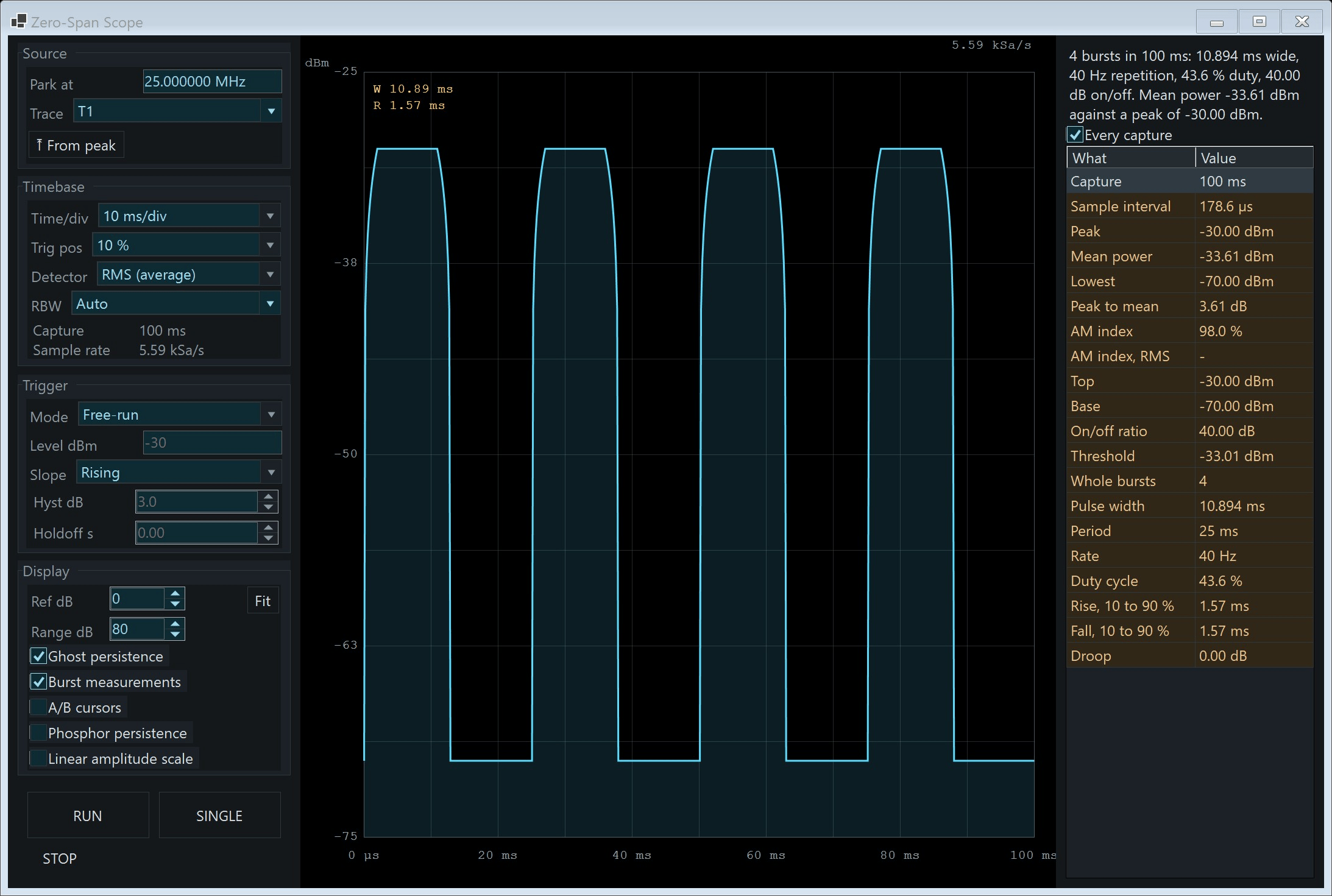Open the Trig pos dropdown
1332x896 pixels.
click(x=186, y=245)
